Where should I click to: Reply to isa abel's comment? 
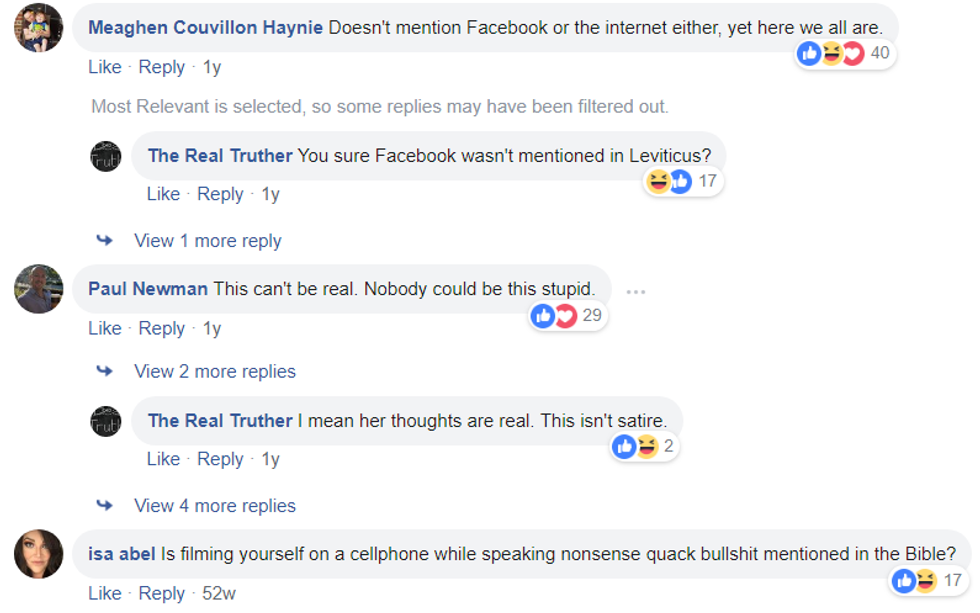coord(161,593)
